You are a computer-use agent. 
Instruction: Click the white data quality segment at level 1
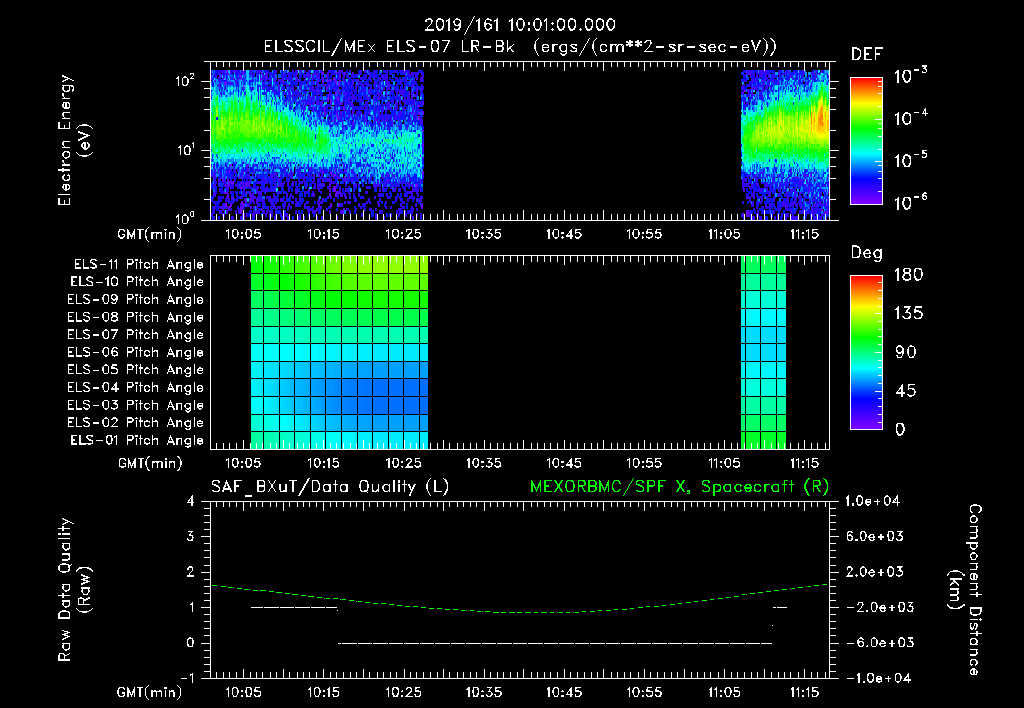[295, 607]
